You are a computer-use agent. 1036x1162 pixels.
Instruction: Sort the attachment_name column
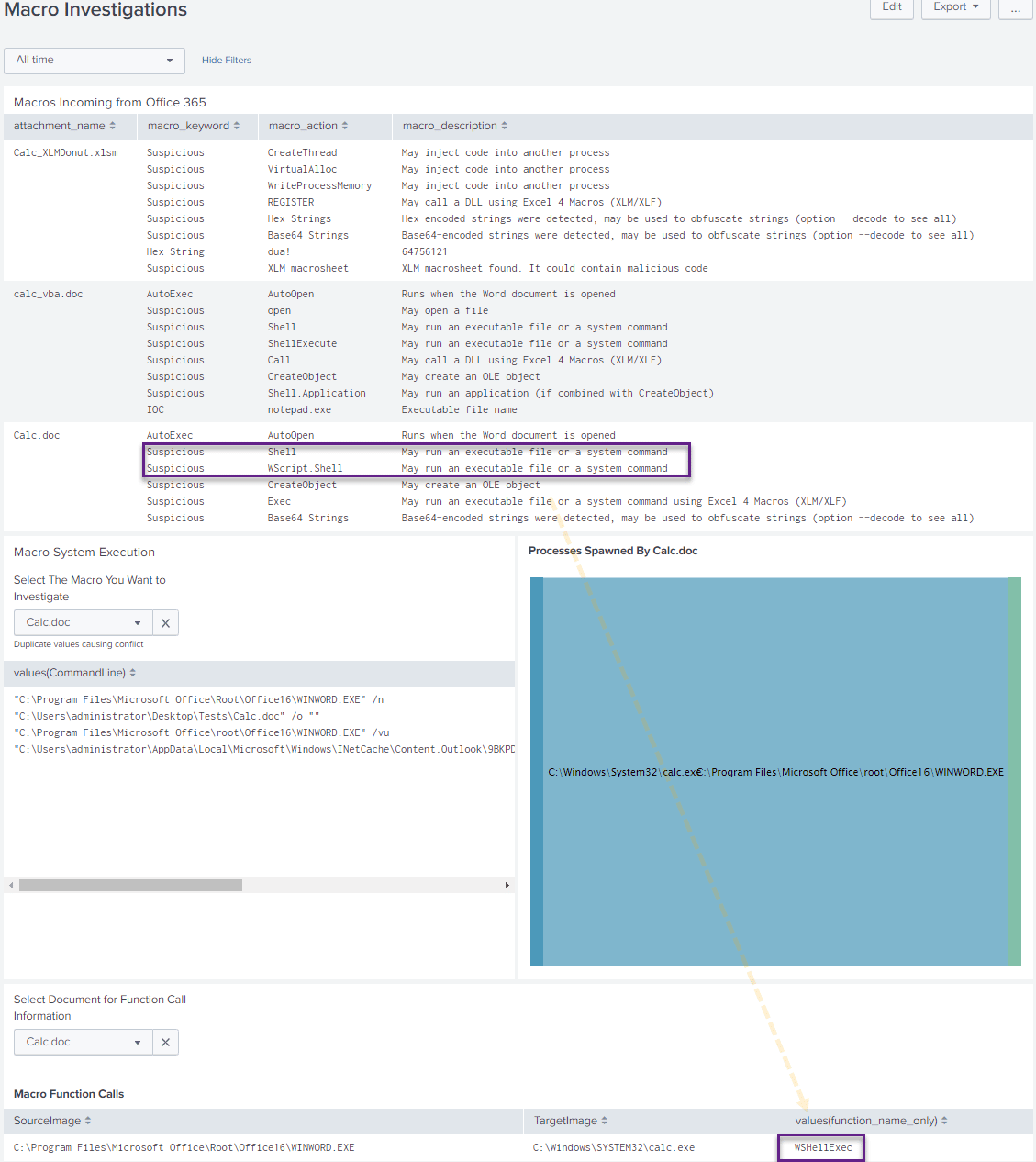click(x=110, y=126)
